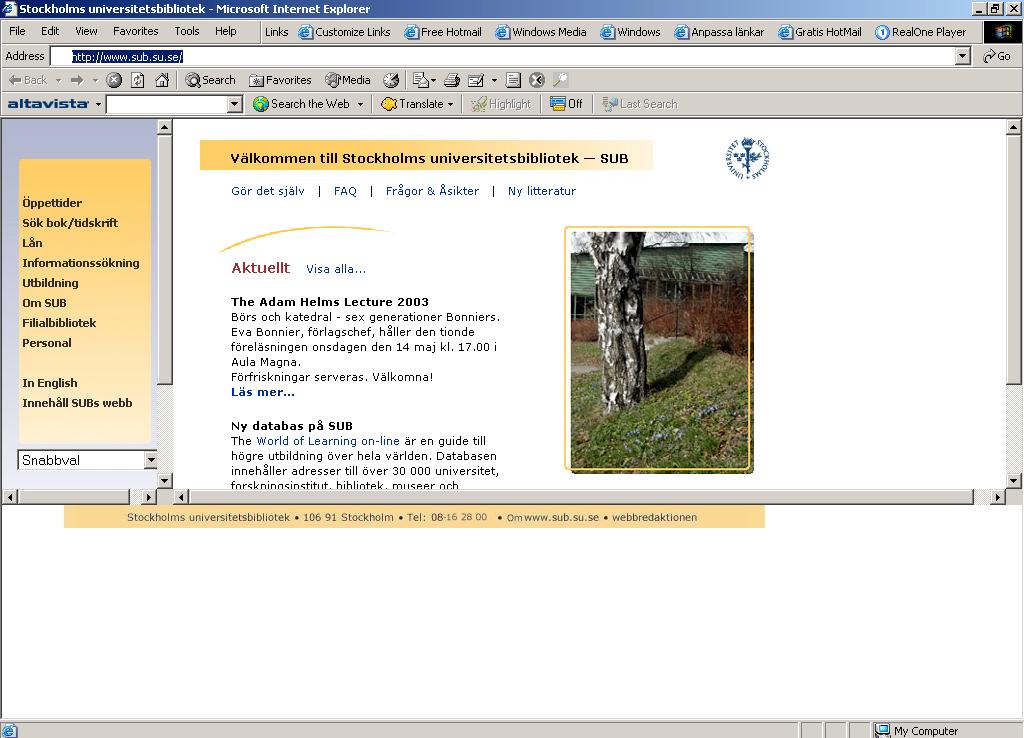The width and height of the screenshot is (1024, 738).
Task: Click the Stockholm University seal logo
Action: pyautogui.click(x=748, y=158)
